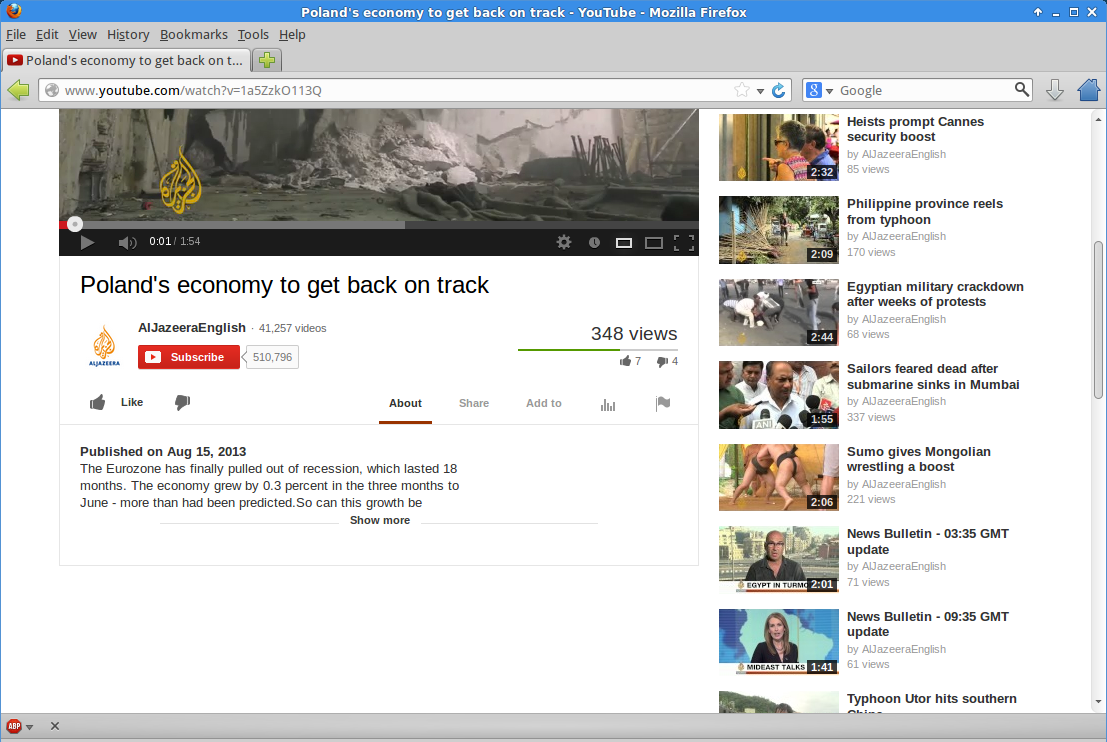
Task: Click the Egyptian crackdown video thumbnail
Action: (x=779, y=313)
